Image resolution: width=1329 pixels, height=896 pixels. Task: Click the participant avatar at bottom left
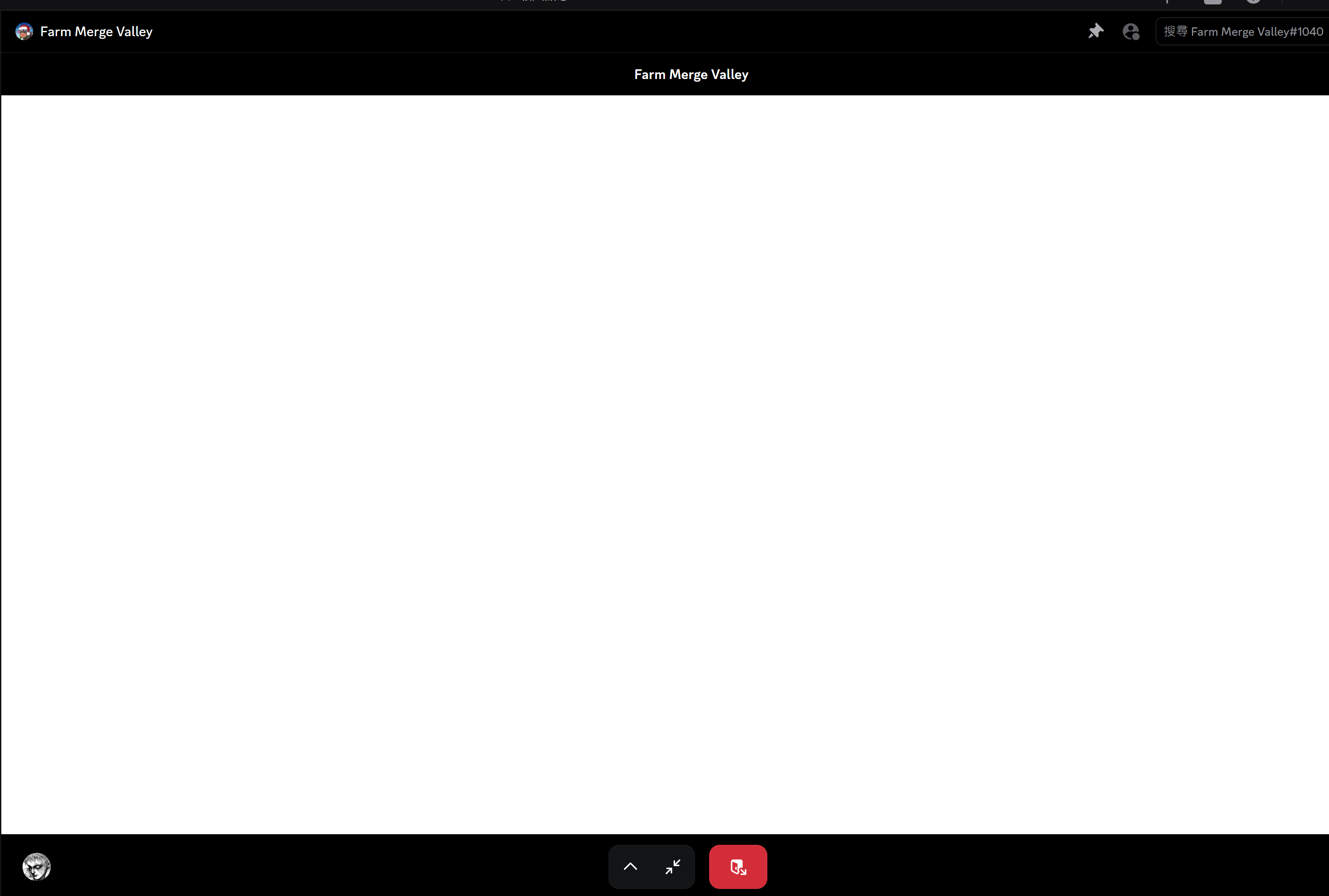tap(37, 866)
